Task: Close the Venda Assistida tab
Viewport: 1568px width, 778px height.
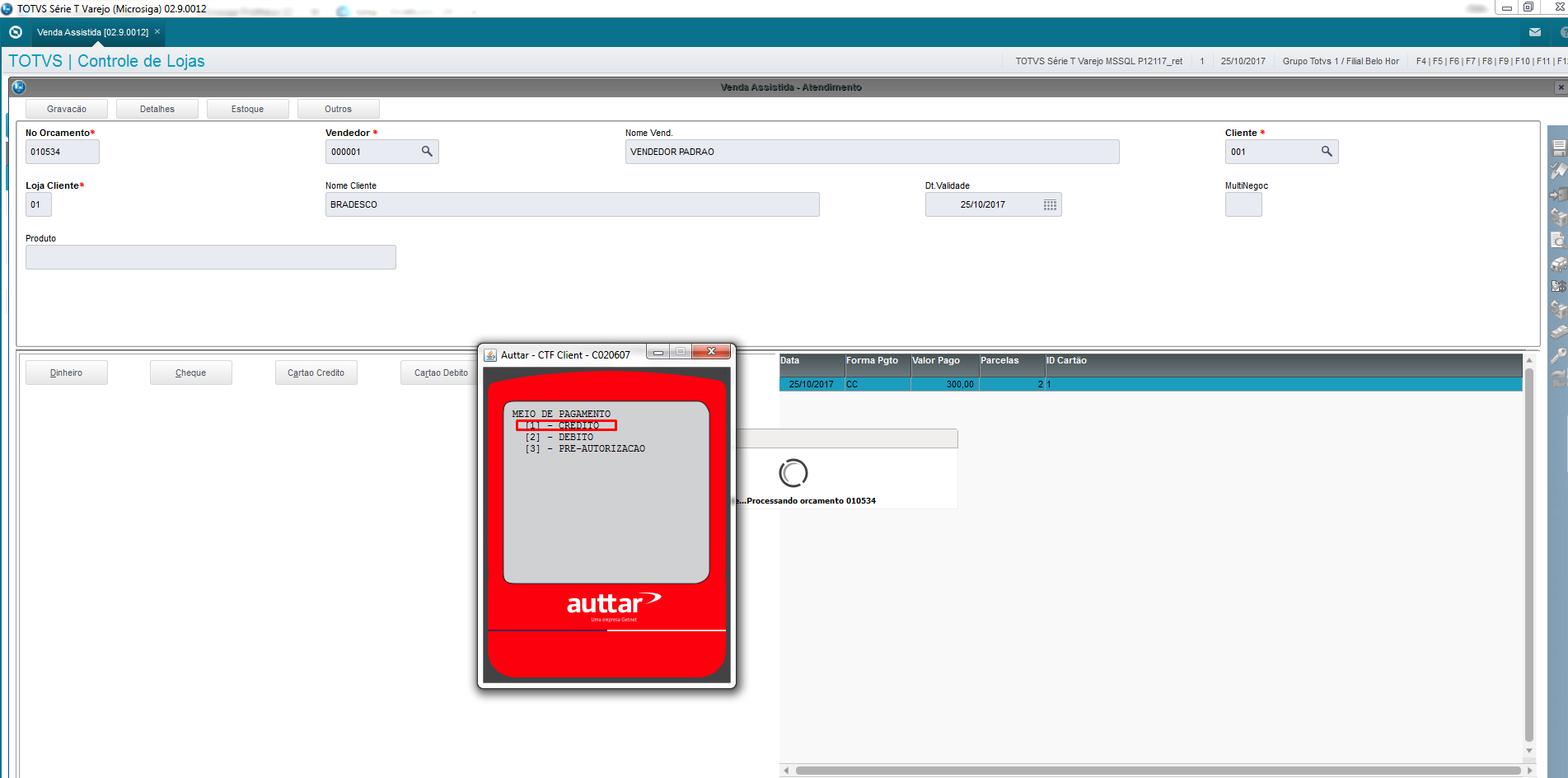Action: tap(157, 32)
